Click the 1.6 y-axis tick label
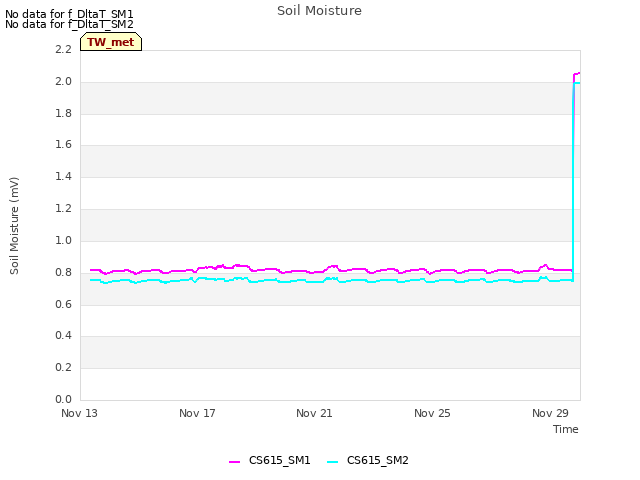The image size is (640, 480). click(x=64, y=144)
